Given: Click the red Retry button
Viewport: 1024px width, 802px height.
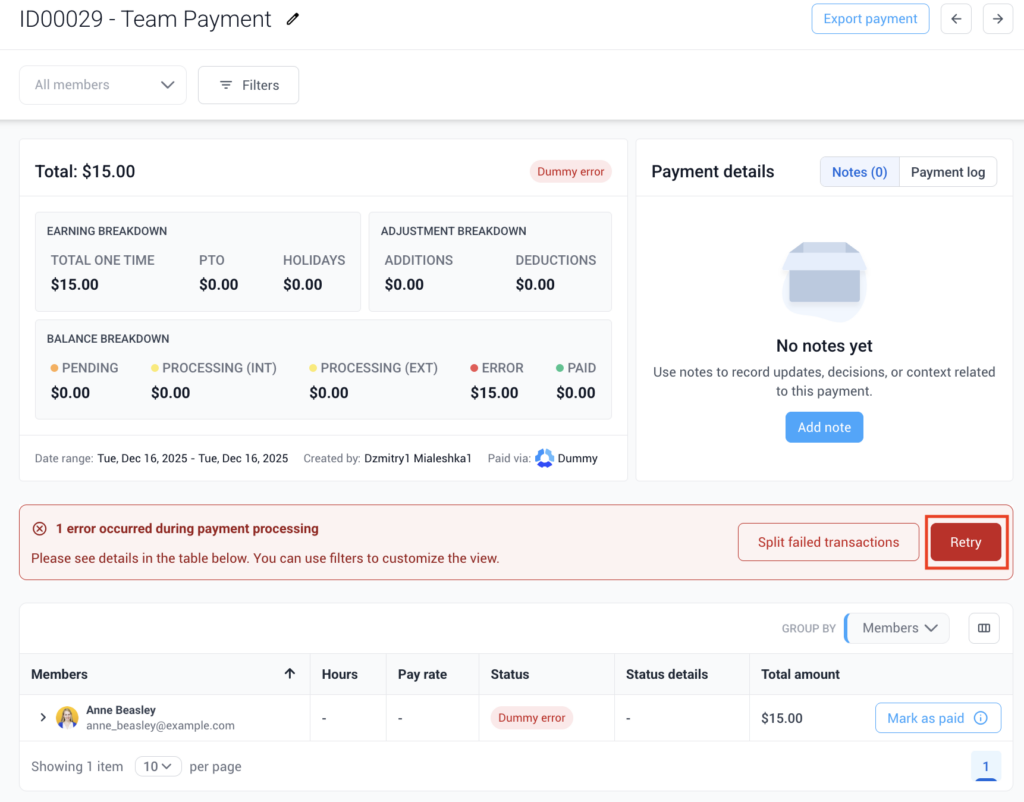Looking at the screenshot, I should click(966, 542).
